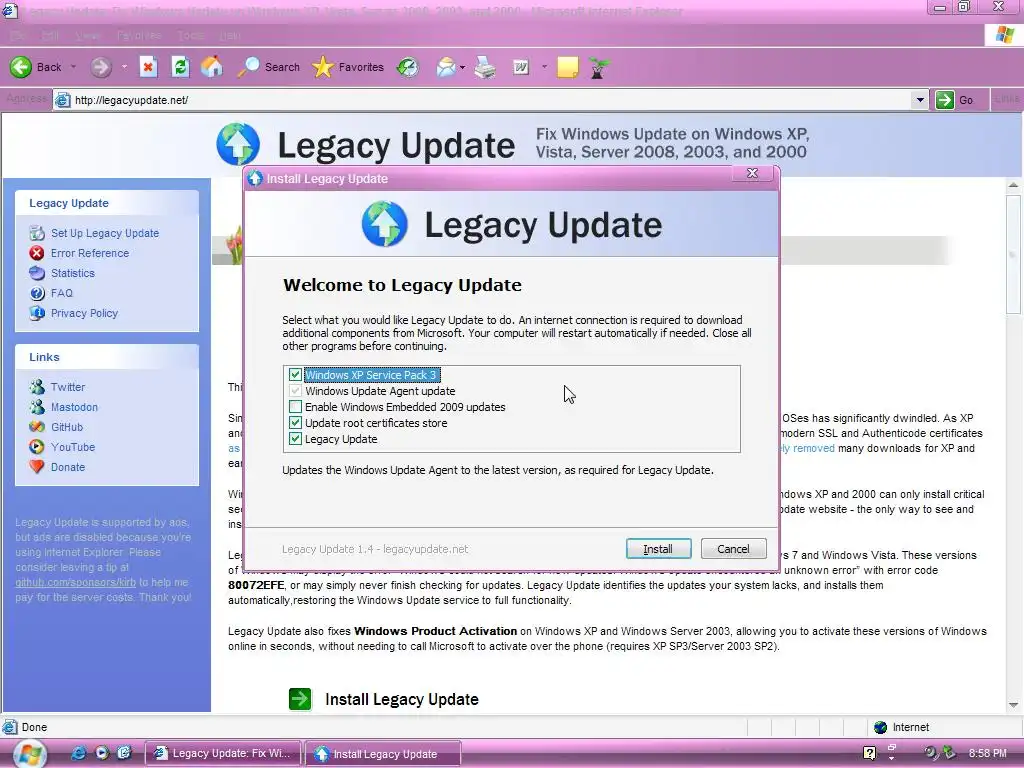This screenshot has height=768, width=1024.
Task: Click the Internet zone globe in status bar
Action: pos(880,727)
